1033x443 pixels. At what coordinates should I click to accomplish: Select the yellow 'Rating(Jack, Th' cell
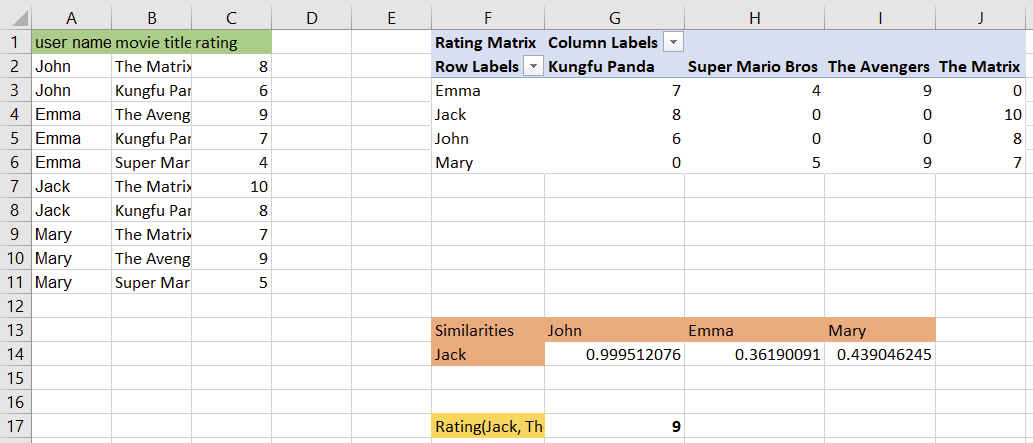coord(488,427)
